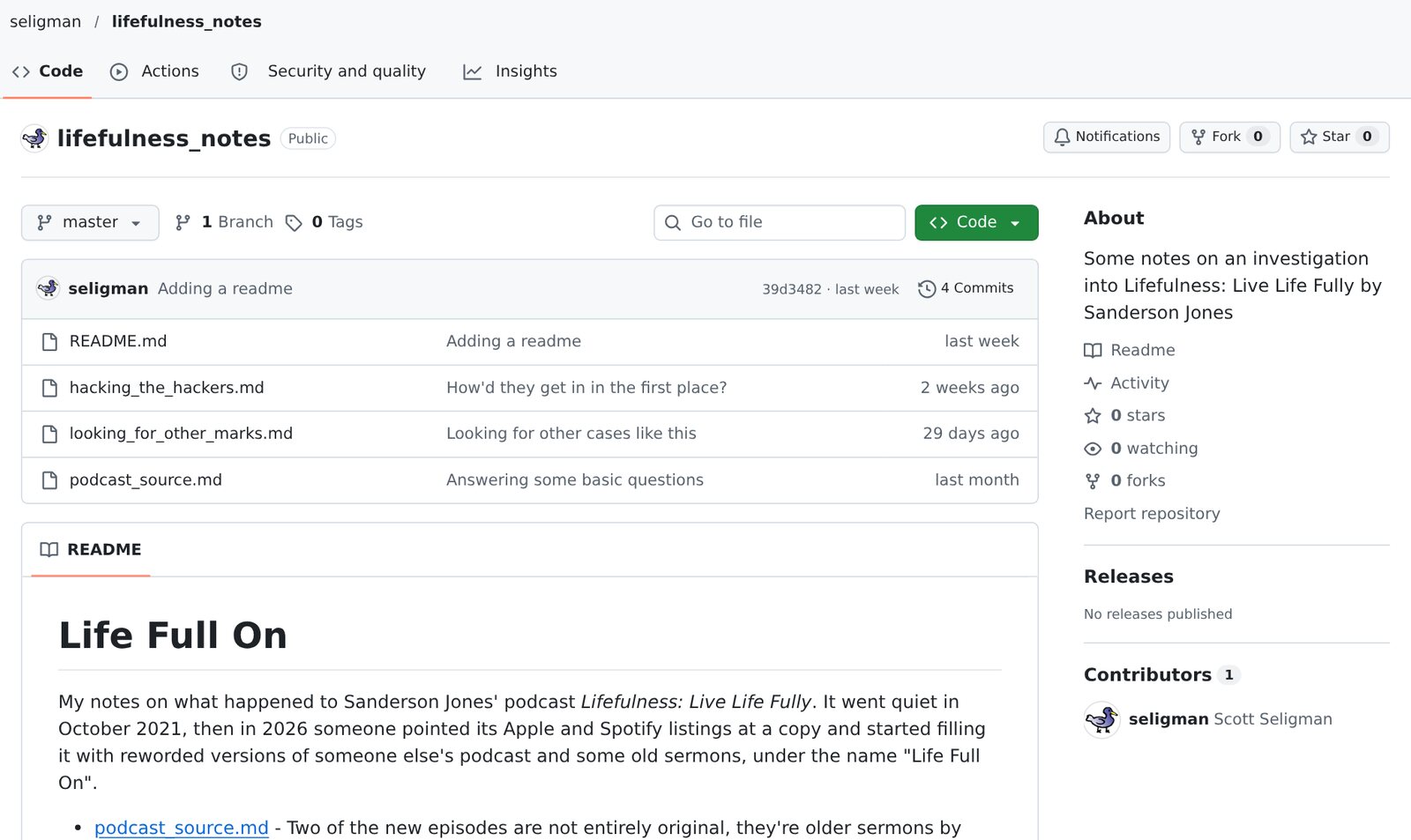This screenshot has width=1411, height=840.
Task: Open commit hash 39d3482
Action: coord(791,289)
